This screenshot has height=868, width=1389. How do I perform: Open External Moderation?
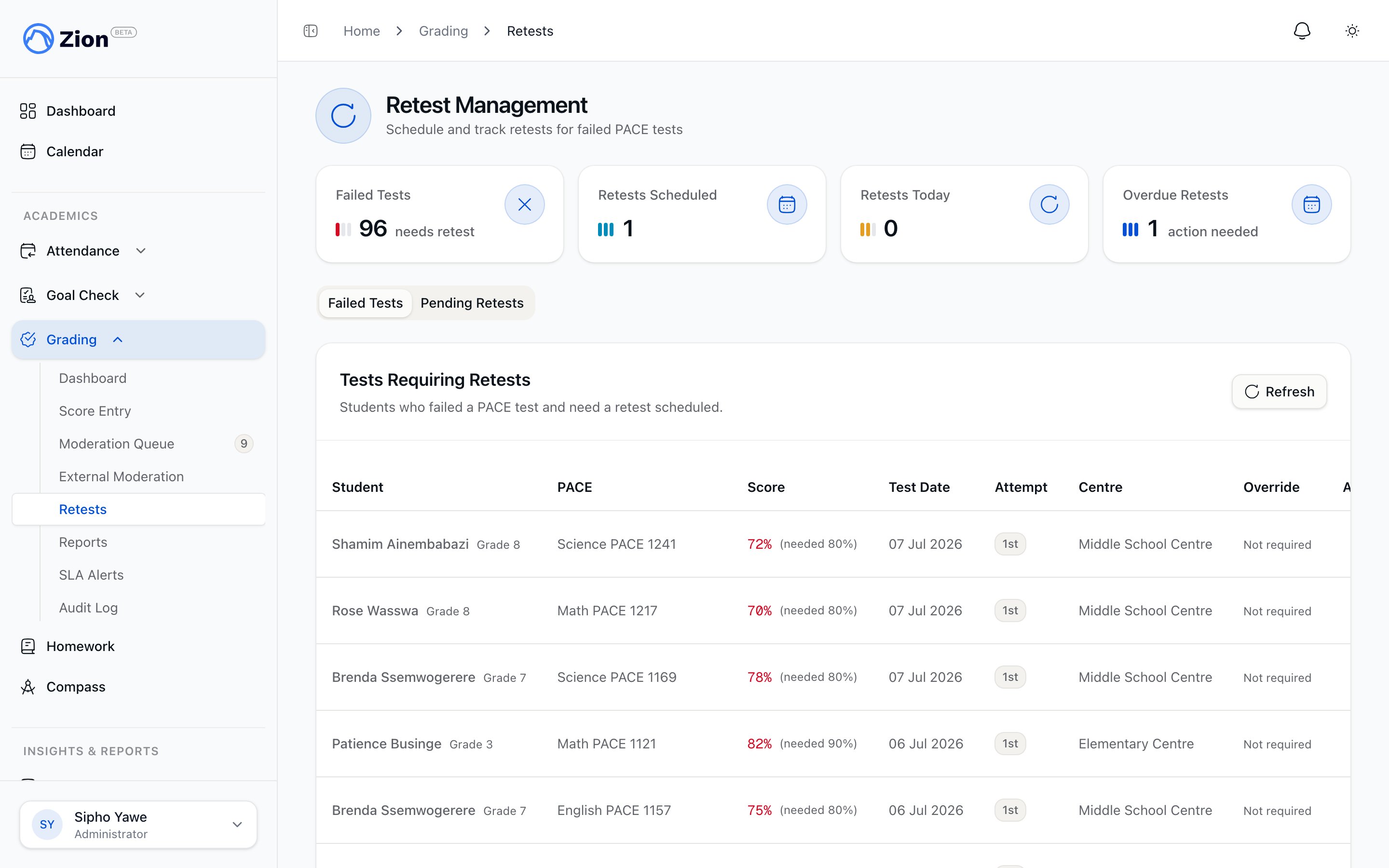pos(121,476)
